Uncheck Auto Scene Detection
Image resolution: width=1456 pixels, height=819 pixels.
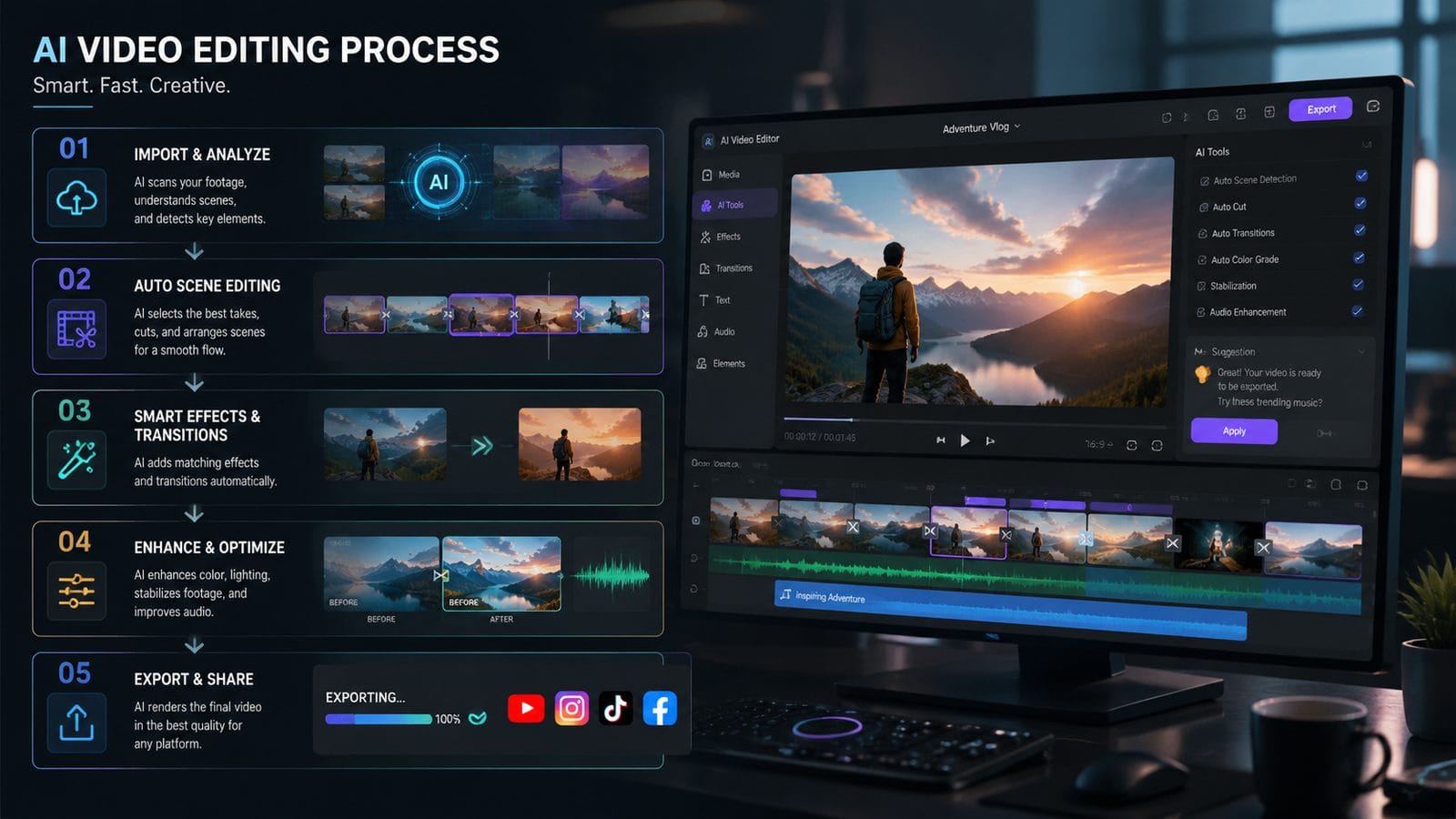click(x=1361, y=176)
